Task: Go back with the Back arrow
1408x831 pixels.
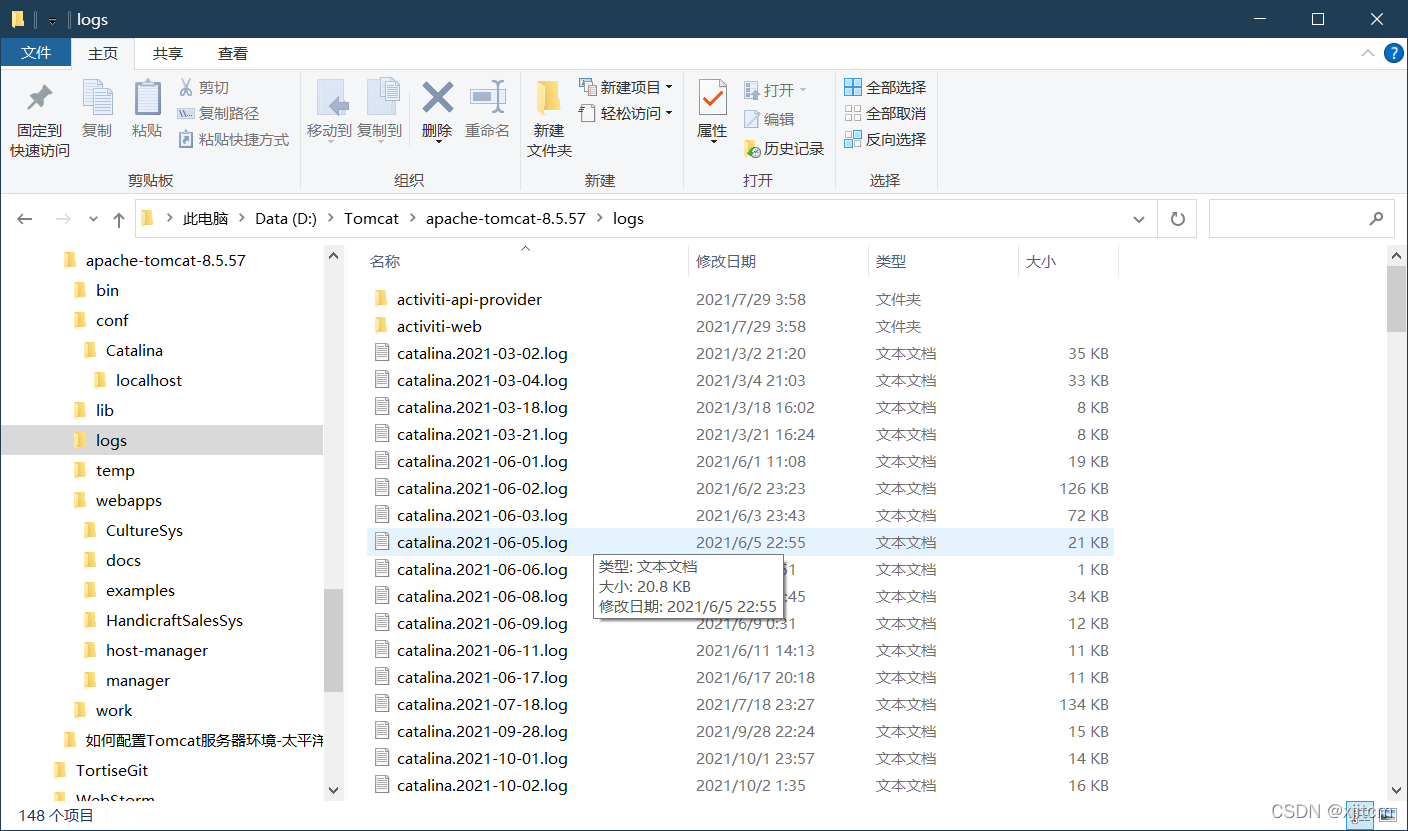Action: click(x=25, y=219)
